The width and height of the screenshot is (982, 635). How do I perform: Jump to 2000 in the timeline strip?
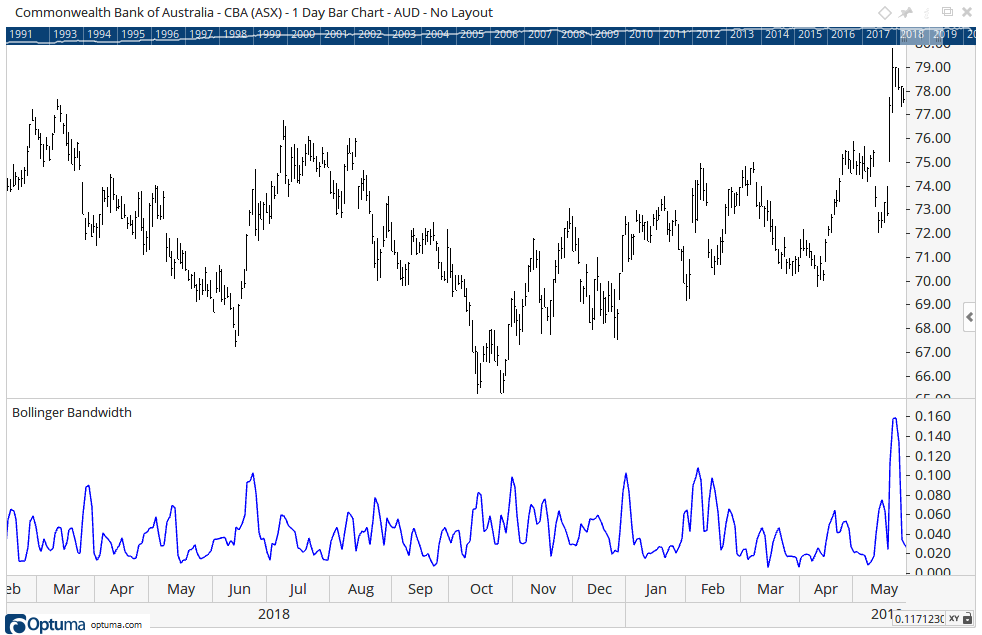click(303, 34)
